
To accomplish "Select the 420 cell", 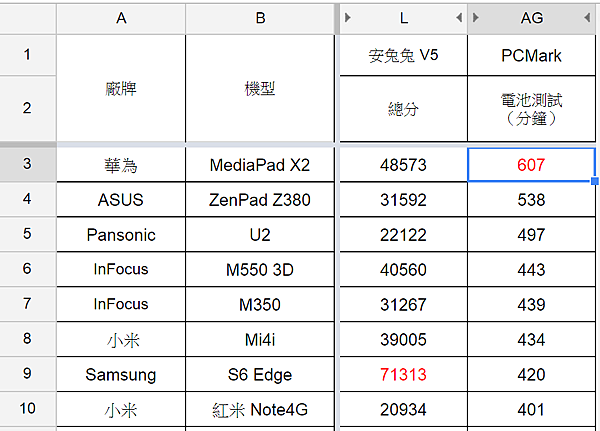I will point(532,374).
